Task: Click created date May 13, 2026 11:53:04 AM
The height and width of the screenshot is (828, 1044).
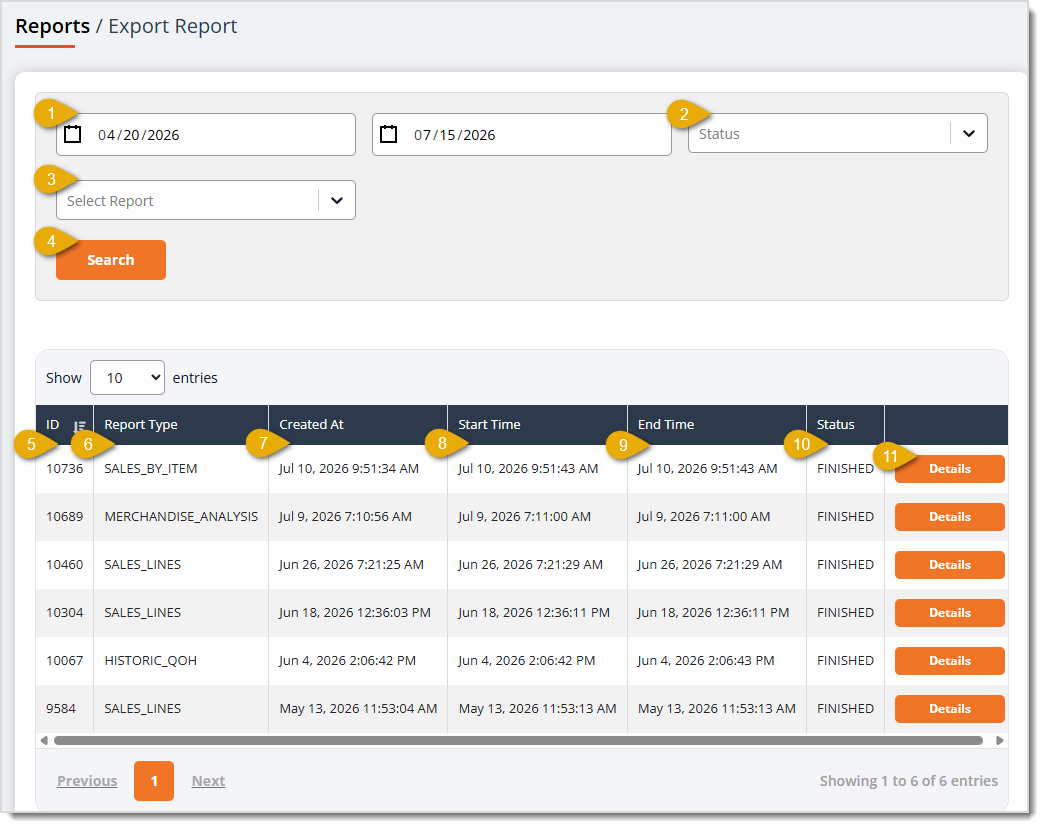Action: pos(358,708)
